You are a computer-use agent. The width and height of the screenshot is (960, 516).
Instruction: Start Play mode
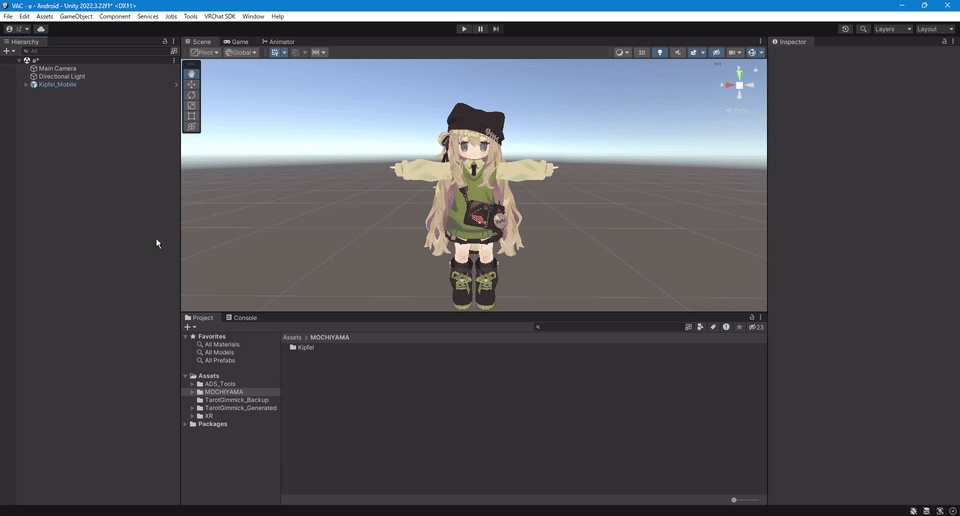464,29
